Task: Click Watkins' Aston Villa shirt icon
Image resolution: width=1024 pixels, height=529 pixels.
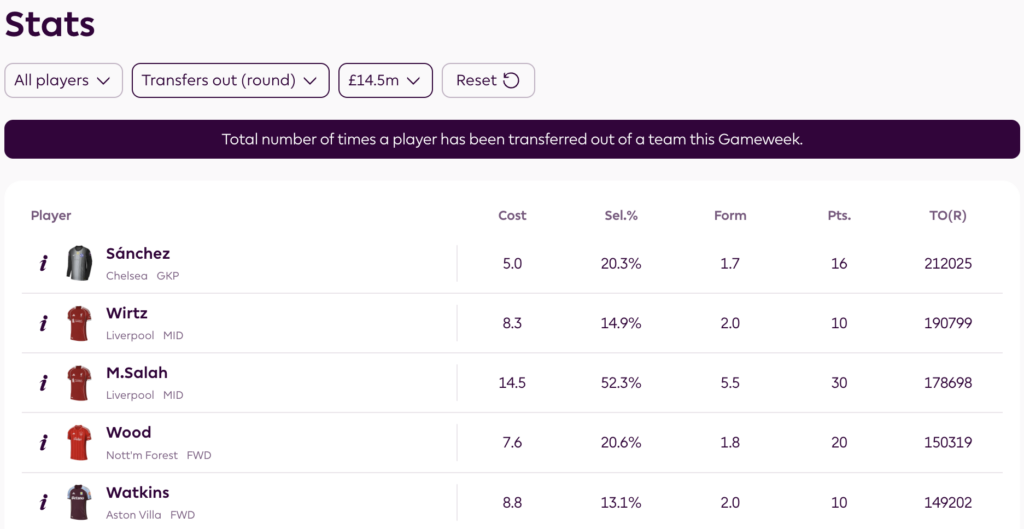Action: pyautogui.click(x=79, y=502)
